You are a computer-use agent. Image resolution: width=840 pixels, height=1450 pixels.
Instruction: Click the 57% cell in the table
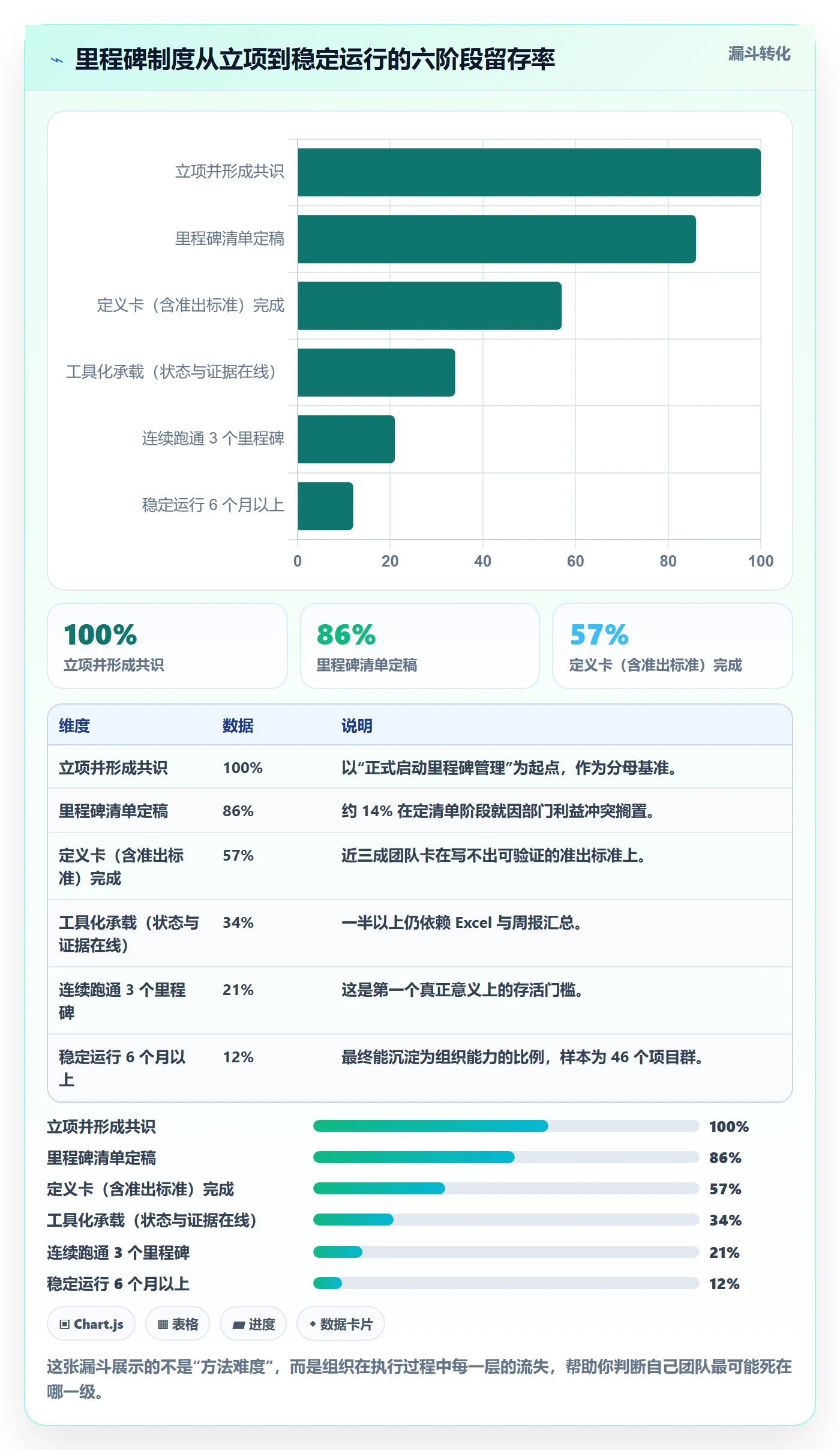(x=238, y=855)
